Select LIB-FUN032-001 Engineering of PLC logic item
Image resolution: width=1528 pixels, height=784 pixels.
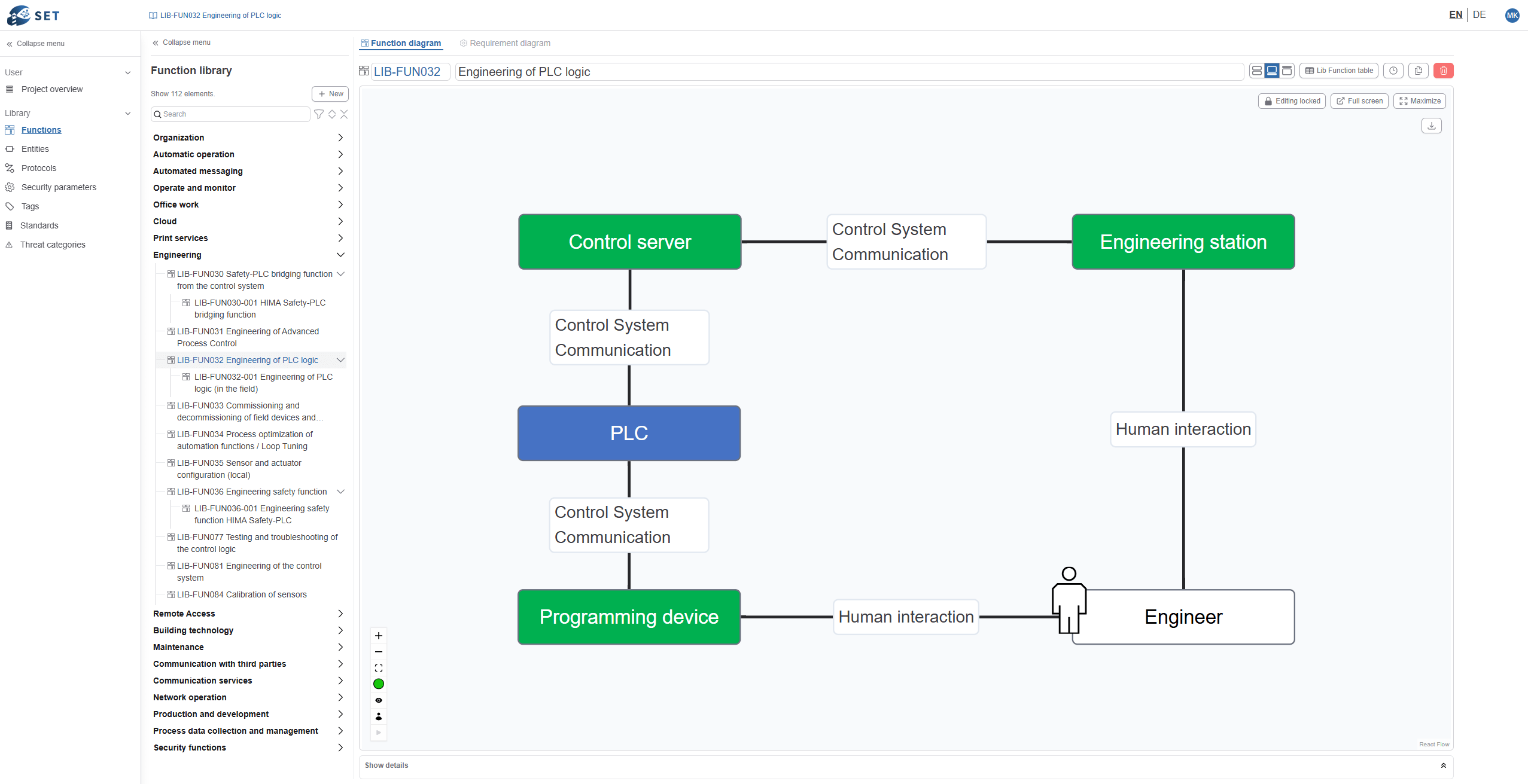tap(263, 383)
